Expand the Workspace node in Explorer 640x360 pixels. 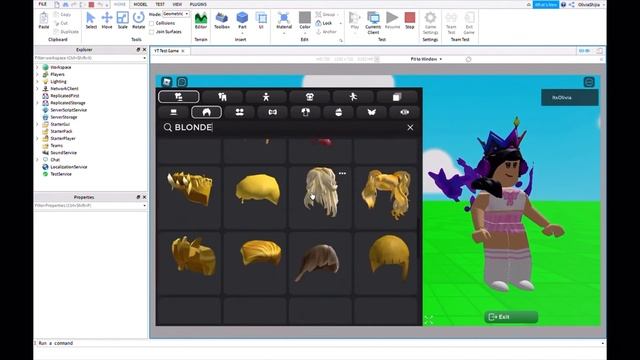[x=37, y=67]
